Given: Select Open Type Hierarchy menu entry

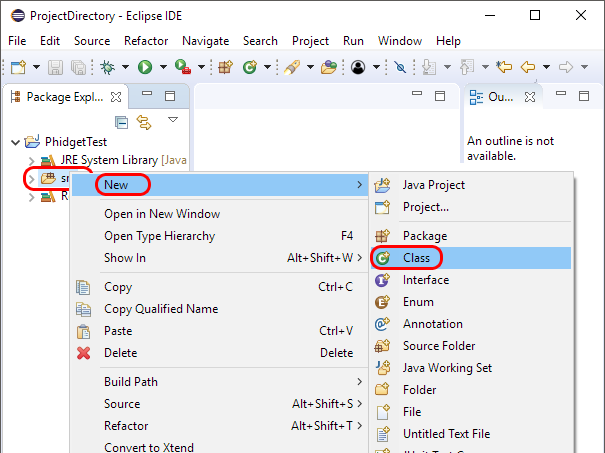Looking at the screenshot, I should pos(159,236).
